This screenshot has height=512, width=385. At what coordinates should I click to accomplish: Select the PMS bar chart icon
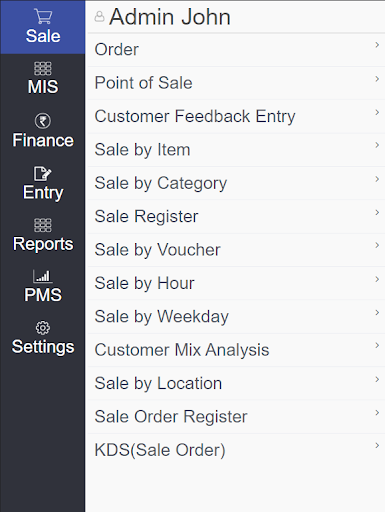[x=42, y=276]
